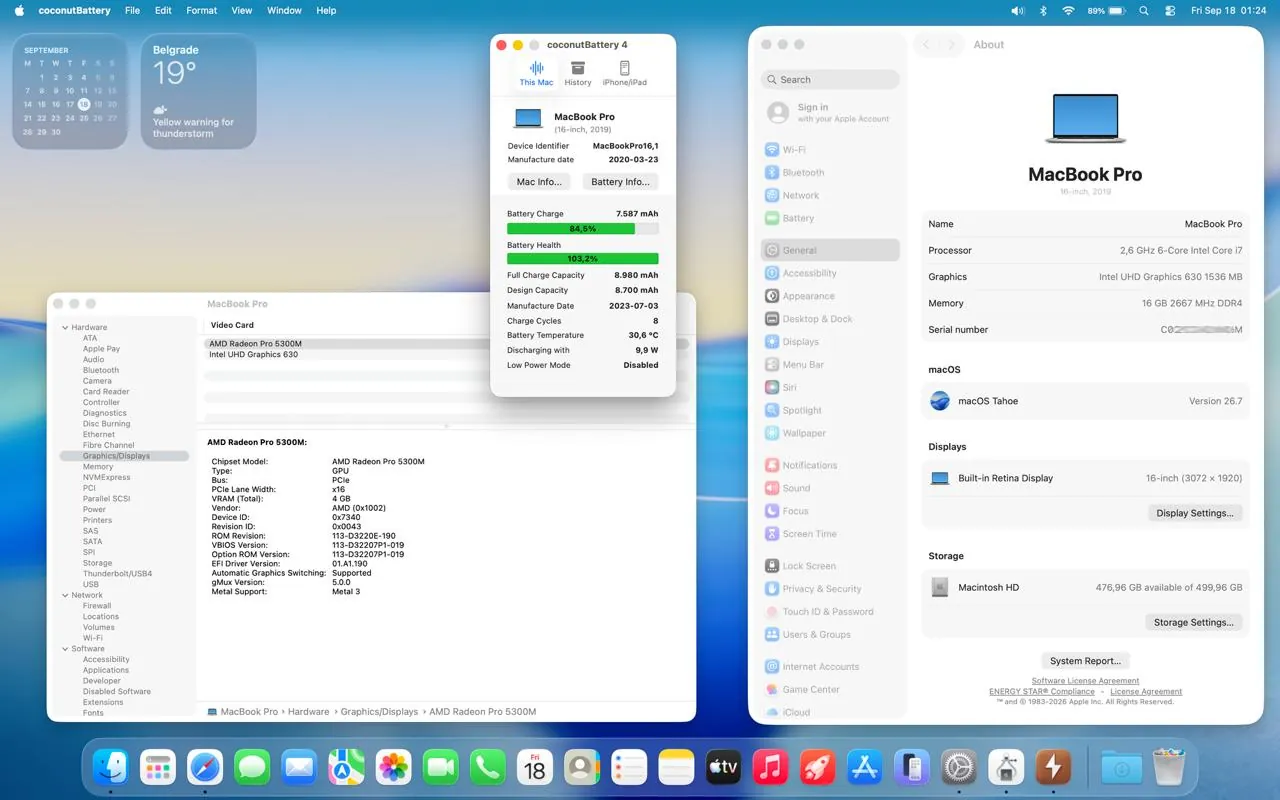Click the Wi-Fi icon in the Settings sidebar
The height and width of the screenshot is (800, 1280).
(x=772, y=150)
